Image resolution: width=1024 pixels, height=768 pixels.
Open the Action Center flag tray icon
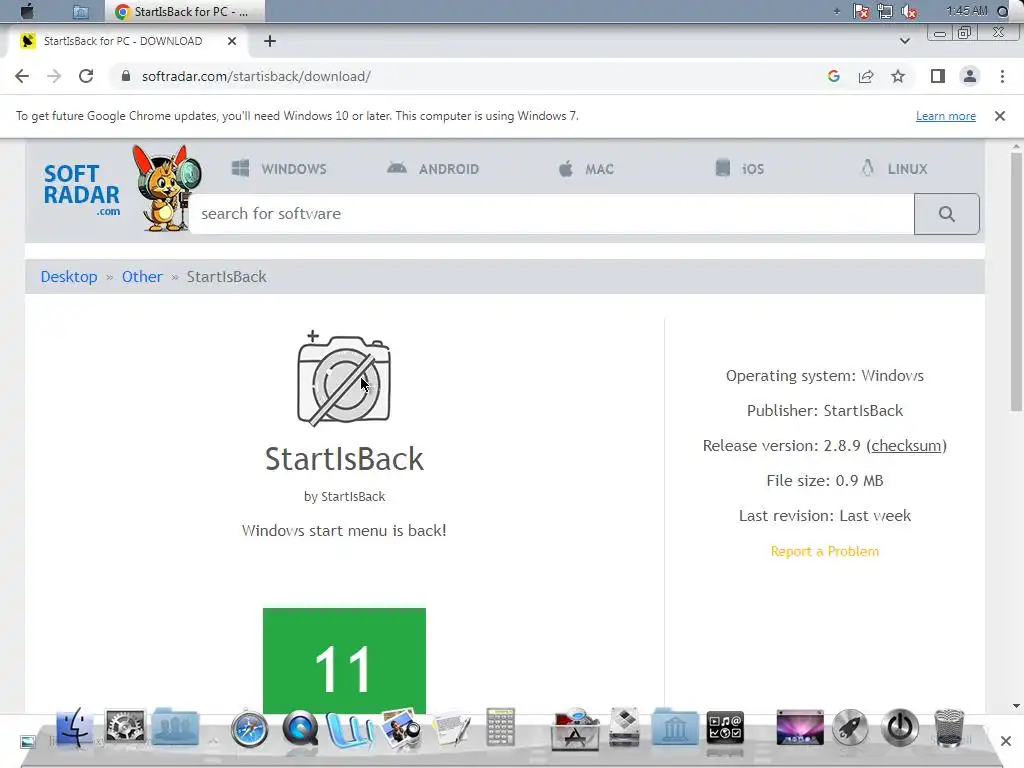coord(861,11)
